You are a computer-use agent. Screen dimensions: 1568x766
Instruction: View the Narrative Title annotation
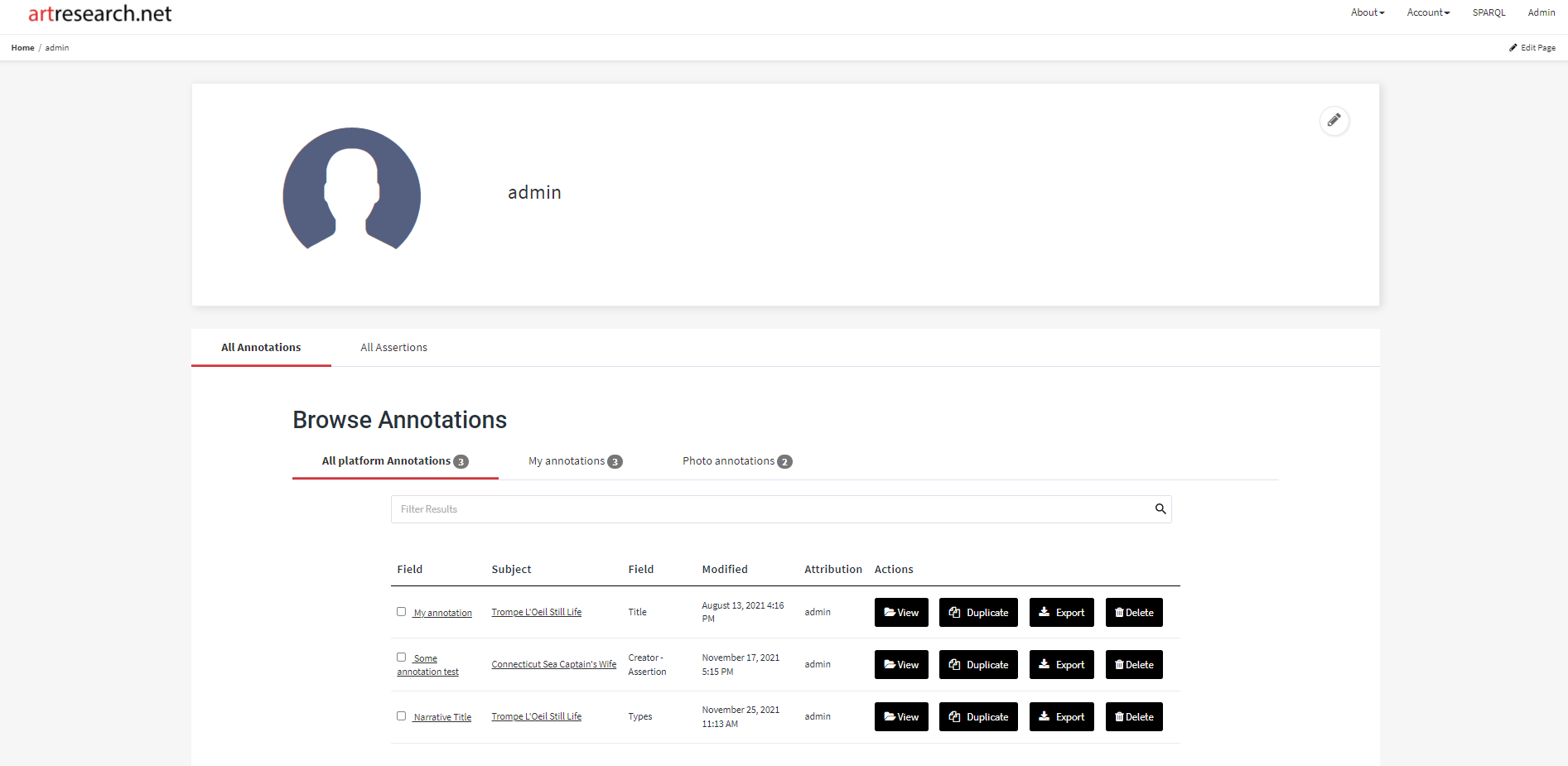[x=901, y=717]
